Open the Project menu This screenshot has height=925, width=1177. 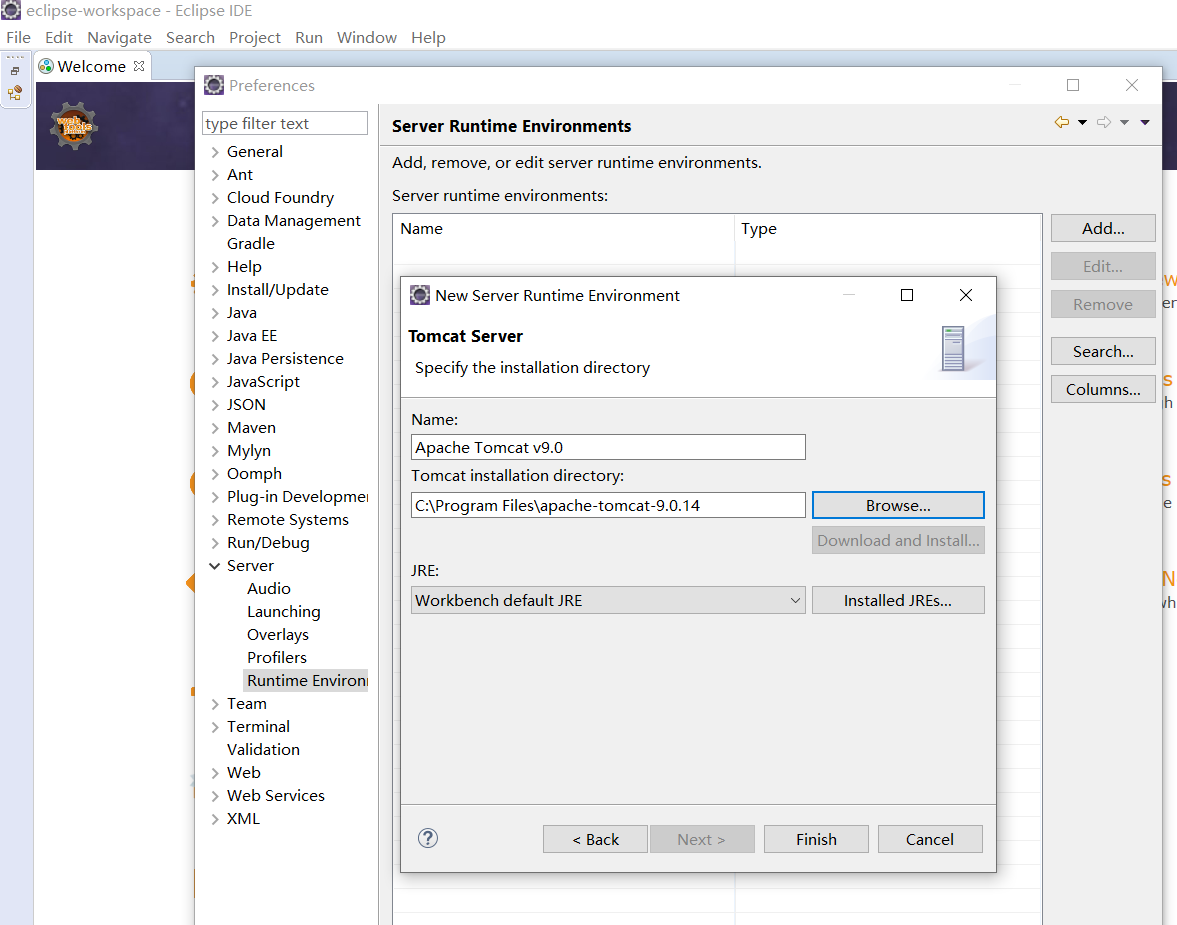(254, 38)
